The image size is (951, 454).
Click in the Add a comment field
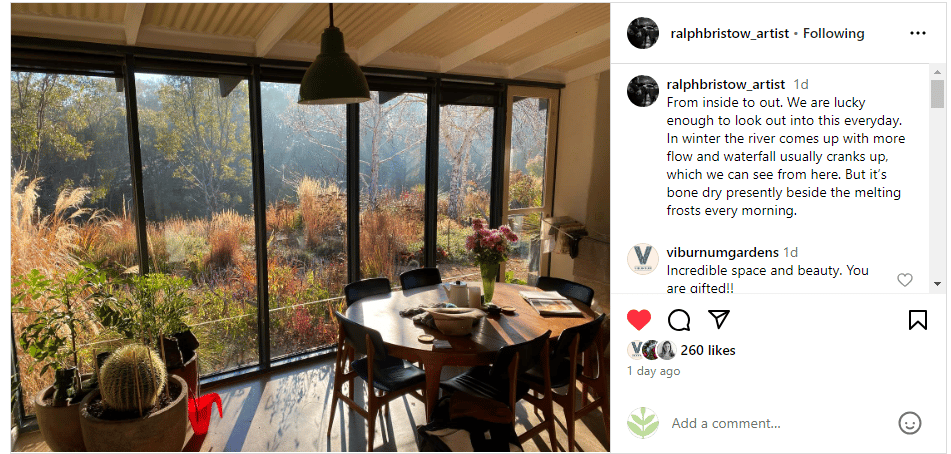point(778,423)
